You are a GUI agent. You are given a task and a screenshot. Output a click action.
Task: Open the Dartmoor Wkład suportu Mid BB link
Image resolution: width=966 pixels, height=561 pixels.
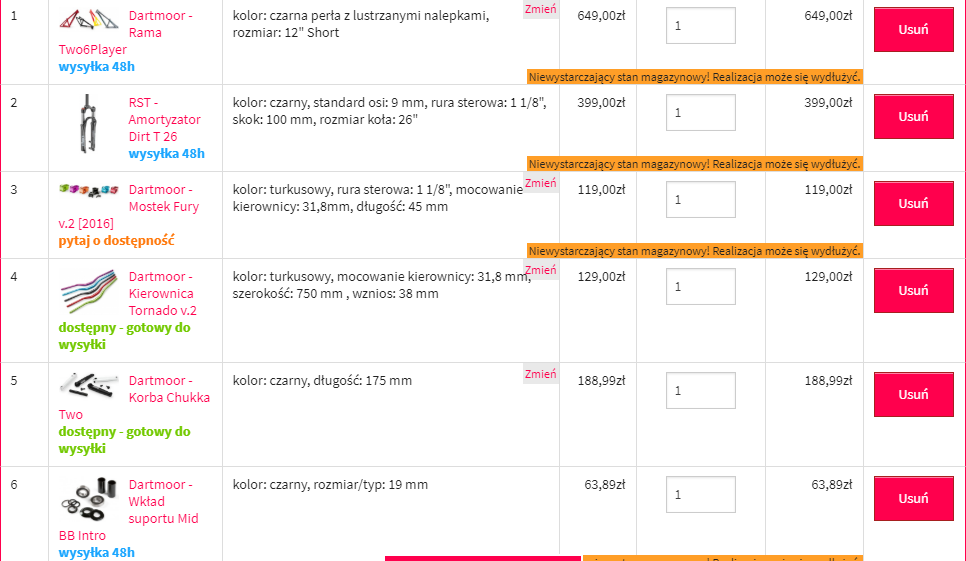[163, 502]
